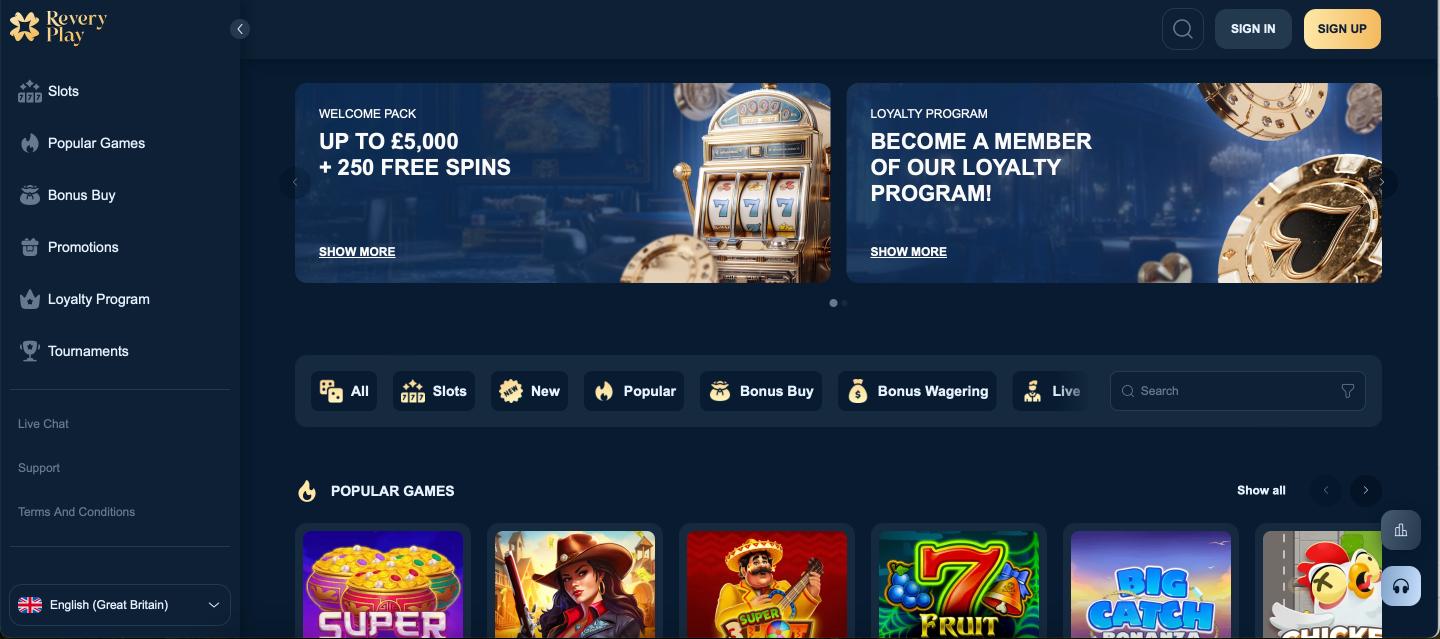
Task: Advance Popular Games carousel to the right
Action: 1366,490
